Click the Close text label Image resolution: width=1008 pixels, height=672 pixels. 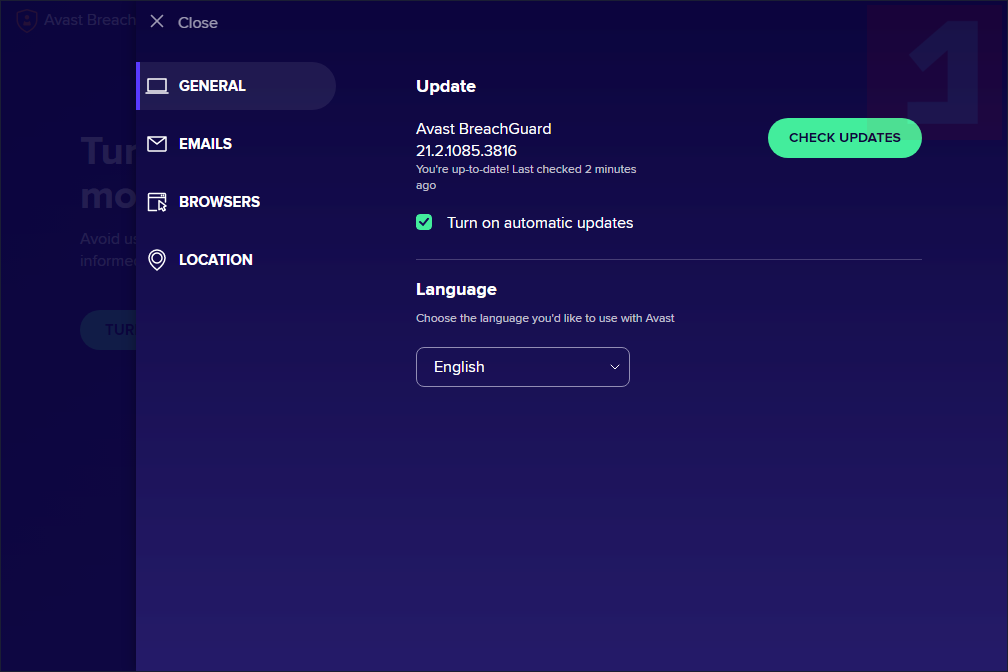(x=198, y=23)
